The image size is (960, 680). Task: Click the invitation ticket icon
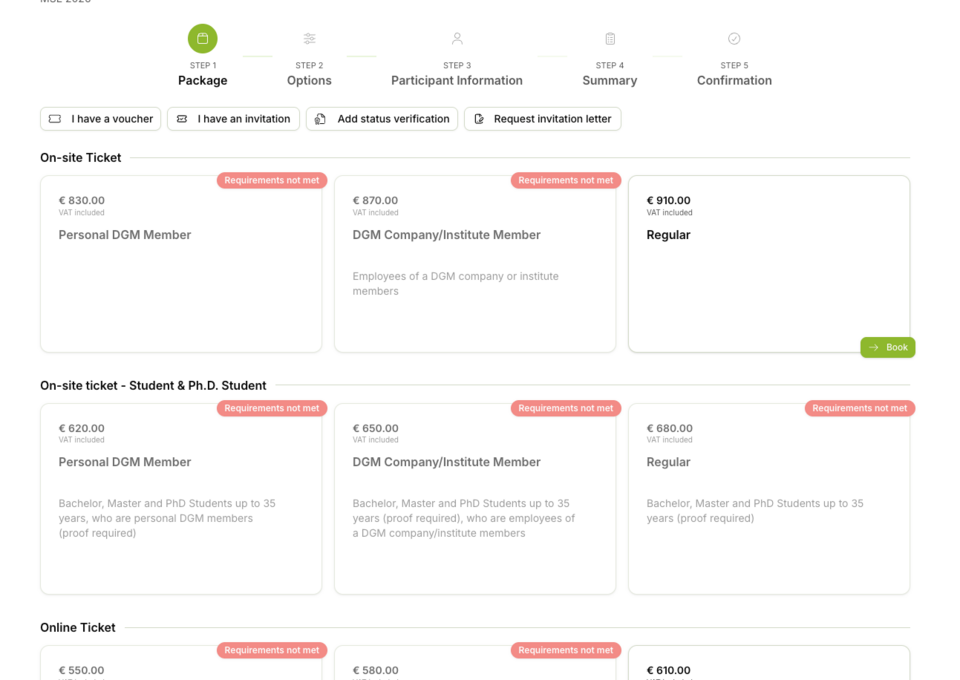pyautogui.click(x=182, y=119)
